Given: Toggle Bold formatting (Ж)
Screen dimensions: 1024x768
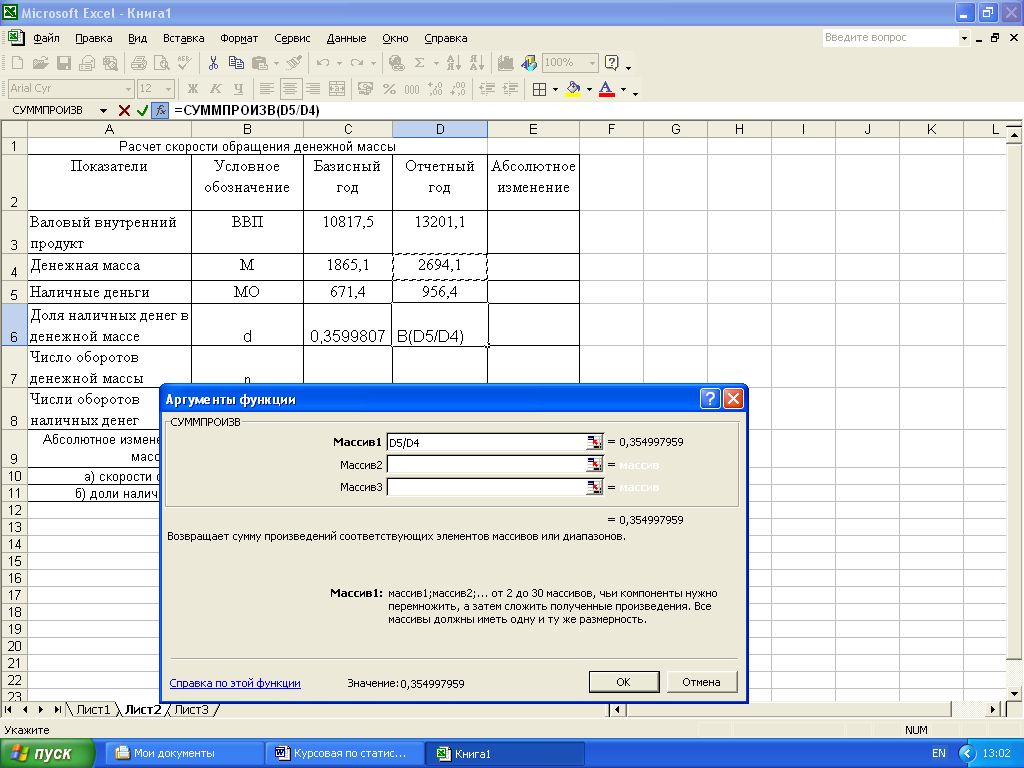Looking at the screenshot, I should pos(193,89).
